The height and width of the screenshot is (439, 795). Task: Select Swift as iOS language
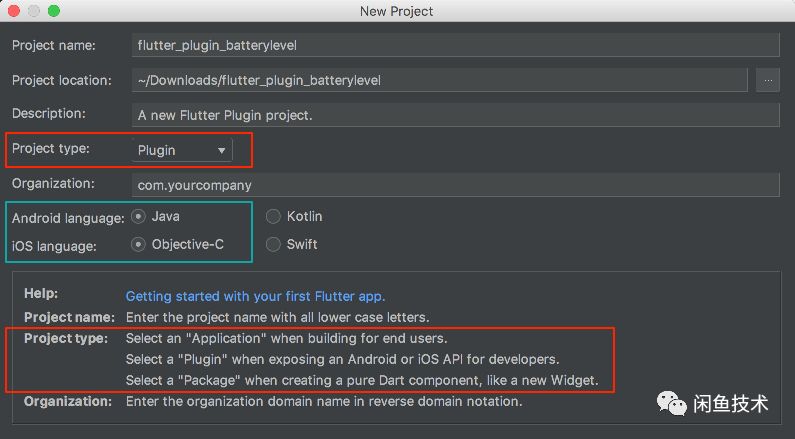point(292,244)
